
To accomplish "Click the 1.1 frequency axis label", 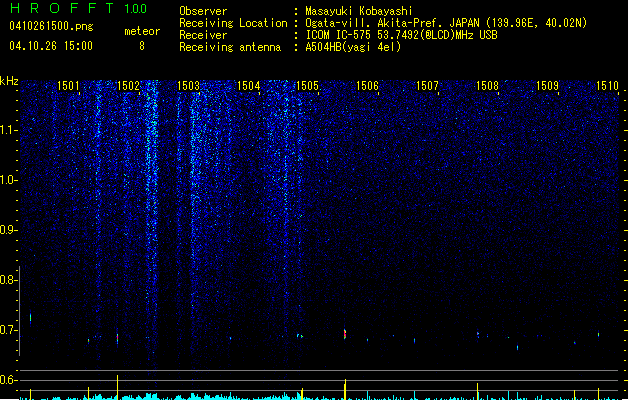I will [x=8, y=130].
